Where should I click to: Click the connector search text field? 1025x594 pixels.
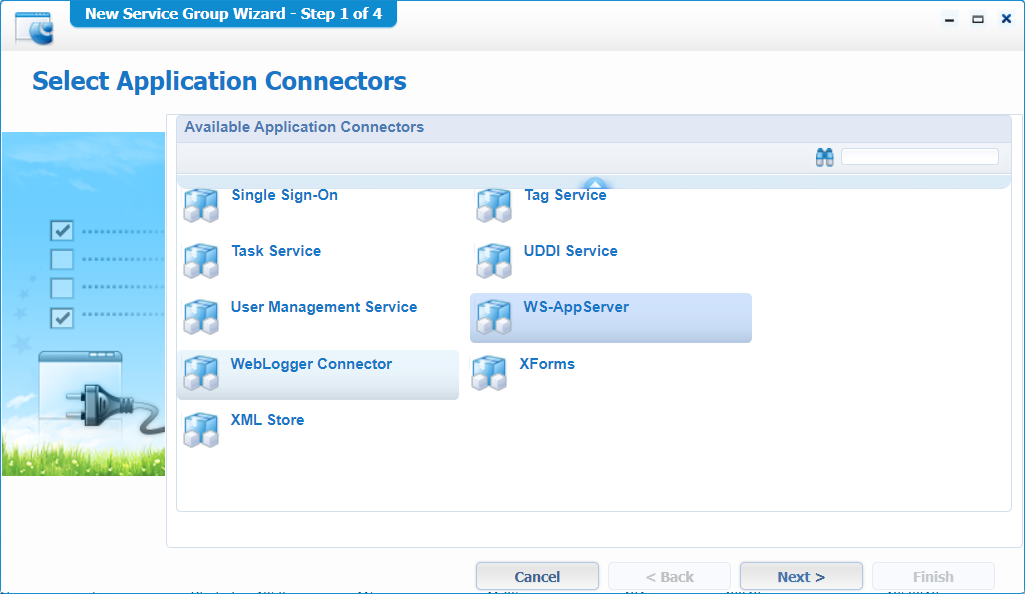tap(919, 157)
